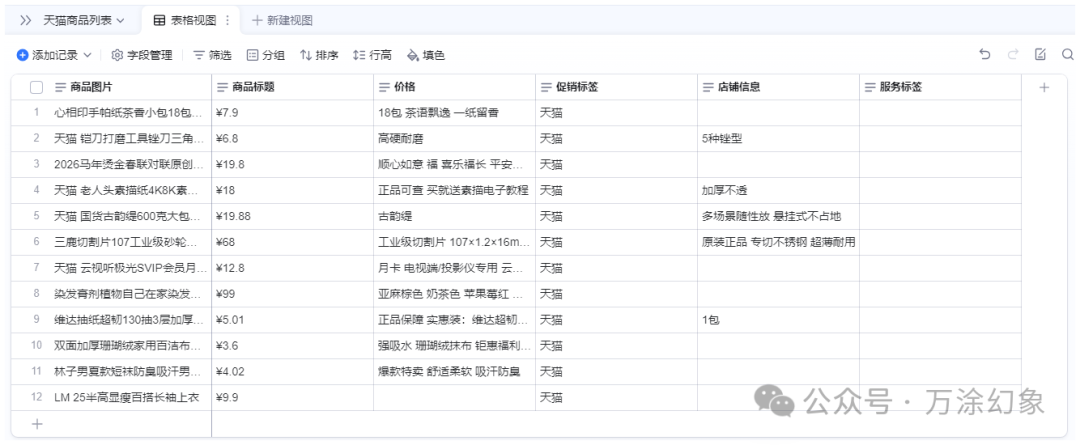
Task: Select the ¥7.9 cell
Action: [292, 113]
